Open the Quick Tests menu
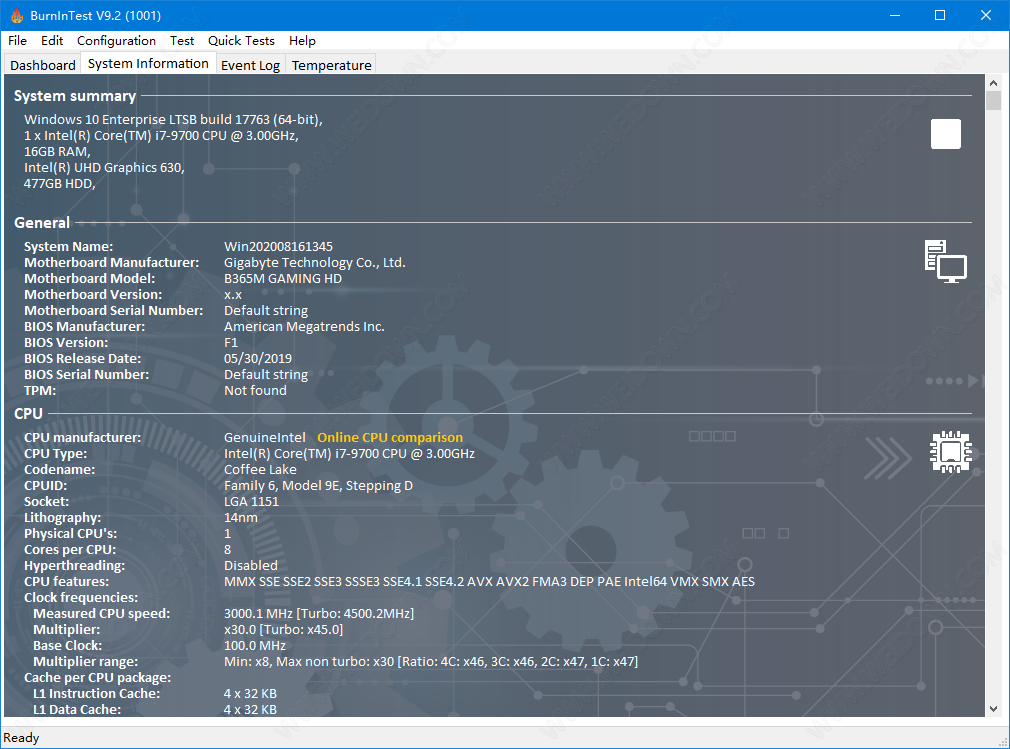Viewport: 1010px width, 749px height. click(x=241, y=41)
